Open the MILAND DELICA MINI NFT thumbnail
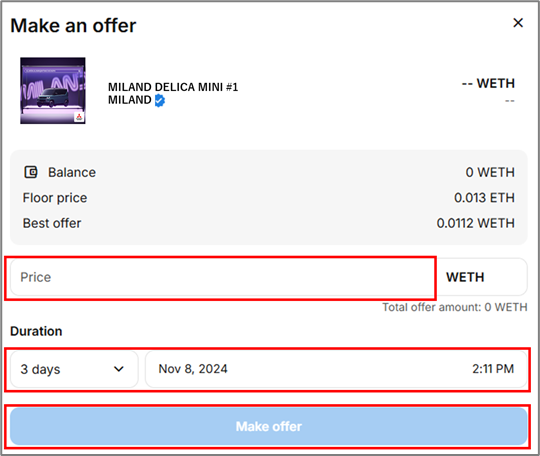This screenshot has height=456, width=540. coord(53,91)
